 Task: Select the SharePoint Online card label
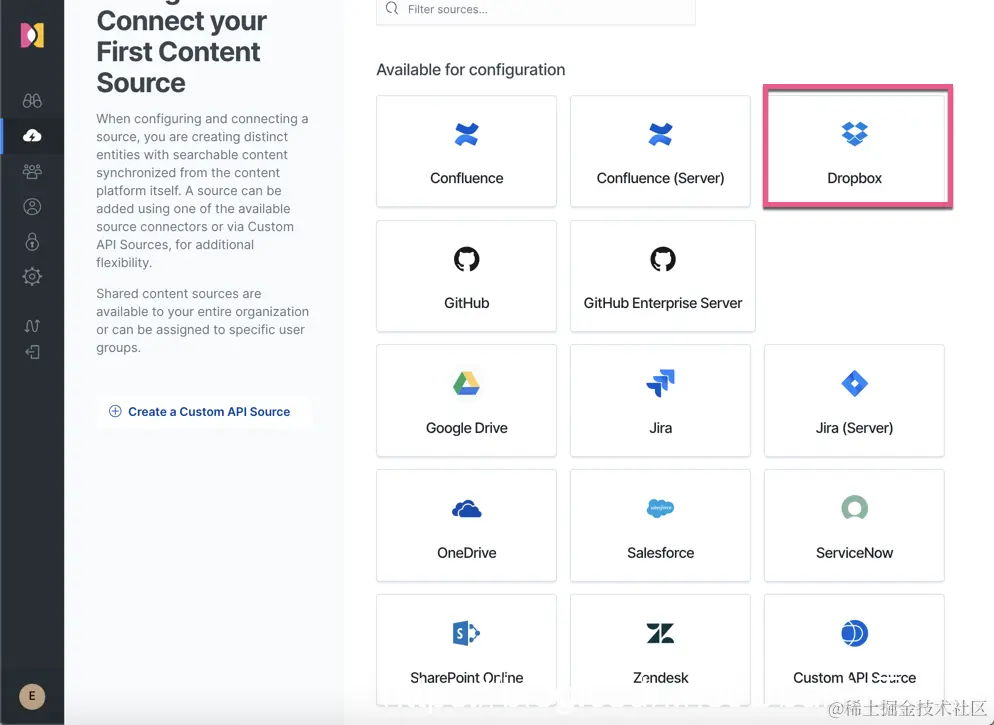click(467, 677)
